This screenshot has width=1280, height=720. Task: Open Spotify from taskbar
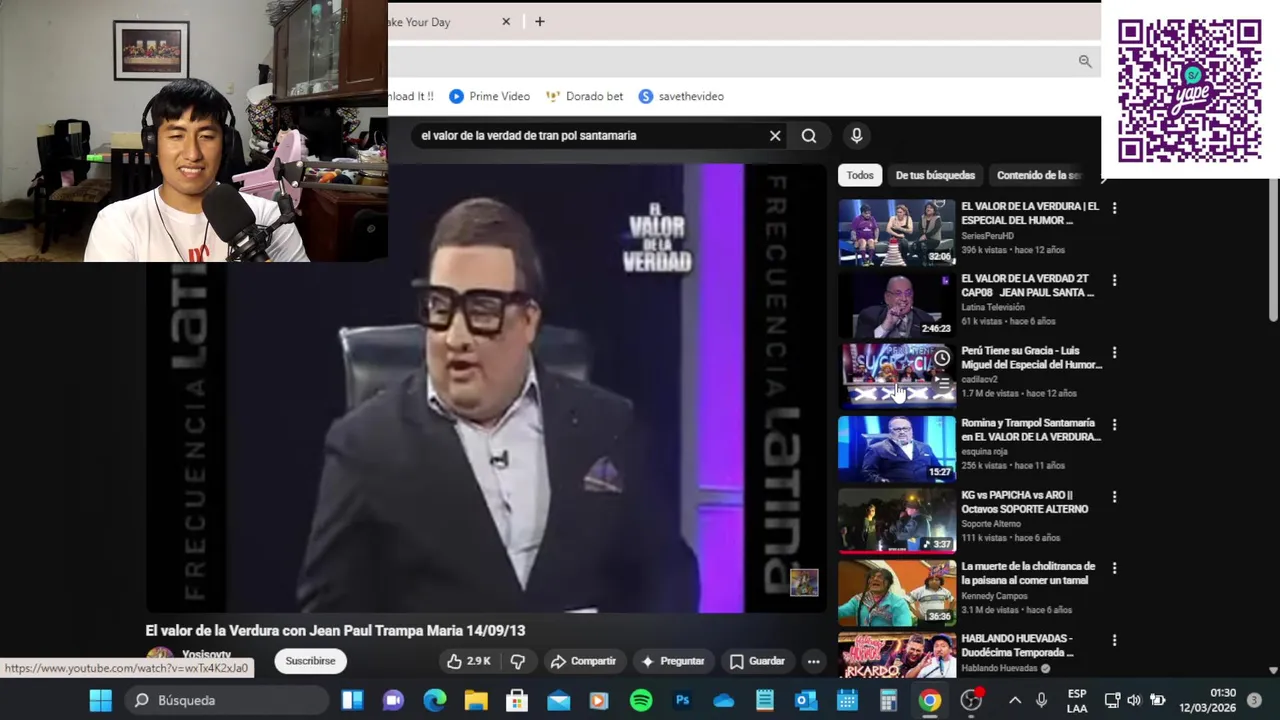point(641,701)
